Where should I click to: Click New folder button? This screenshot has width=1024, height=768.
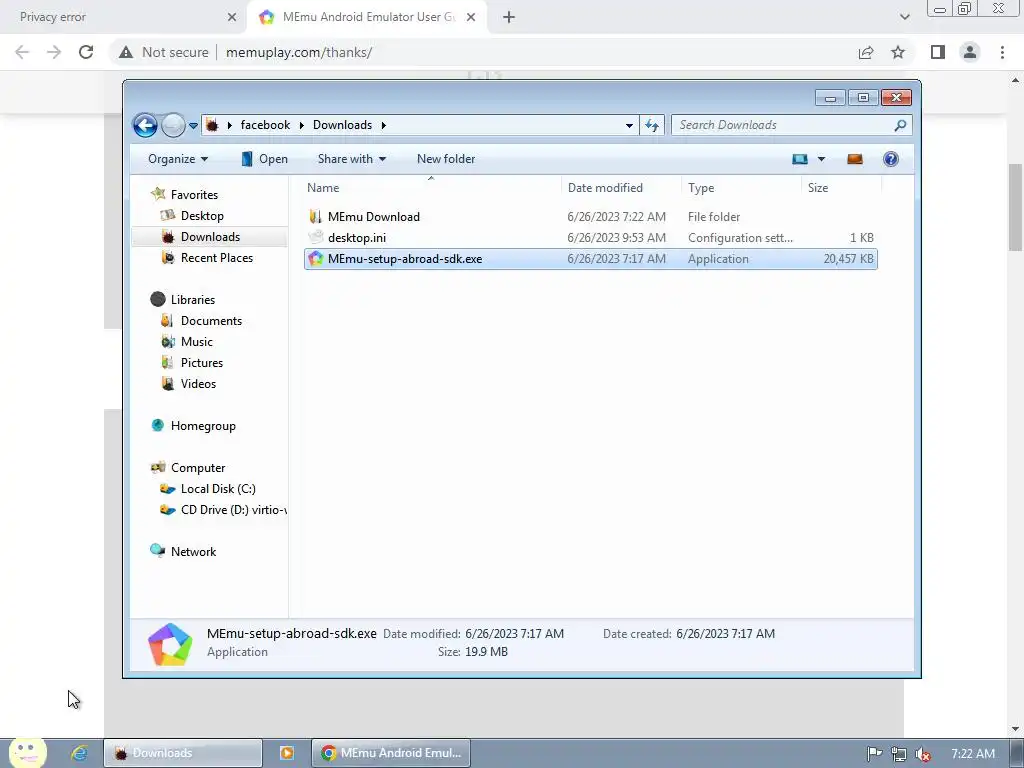pos(446,159)
